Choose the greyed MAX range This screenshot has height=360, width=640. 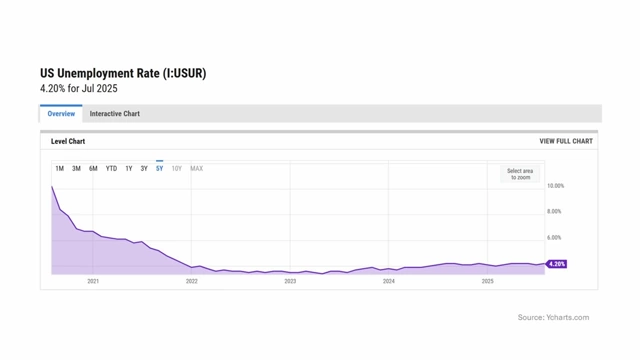(196, 169)
